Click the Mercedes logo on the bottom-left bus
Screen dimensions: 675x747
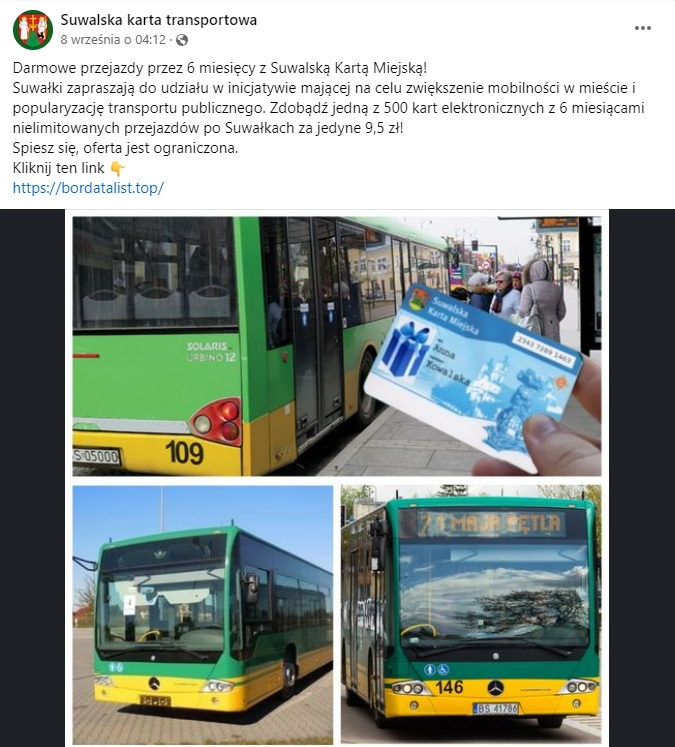pyautogui.click(x=154, y=684)
